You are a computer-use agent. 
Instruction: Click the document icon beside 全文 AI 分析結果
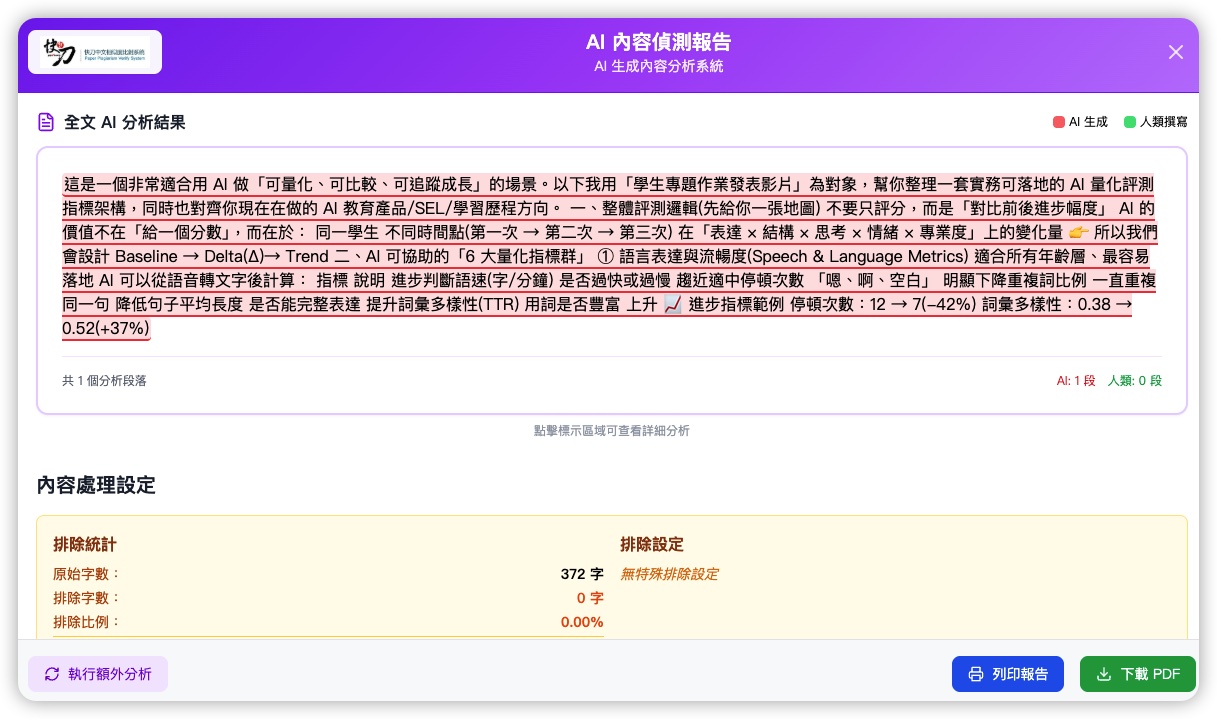[x=46, y=121]
